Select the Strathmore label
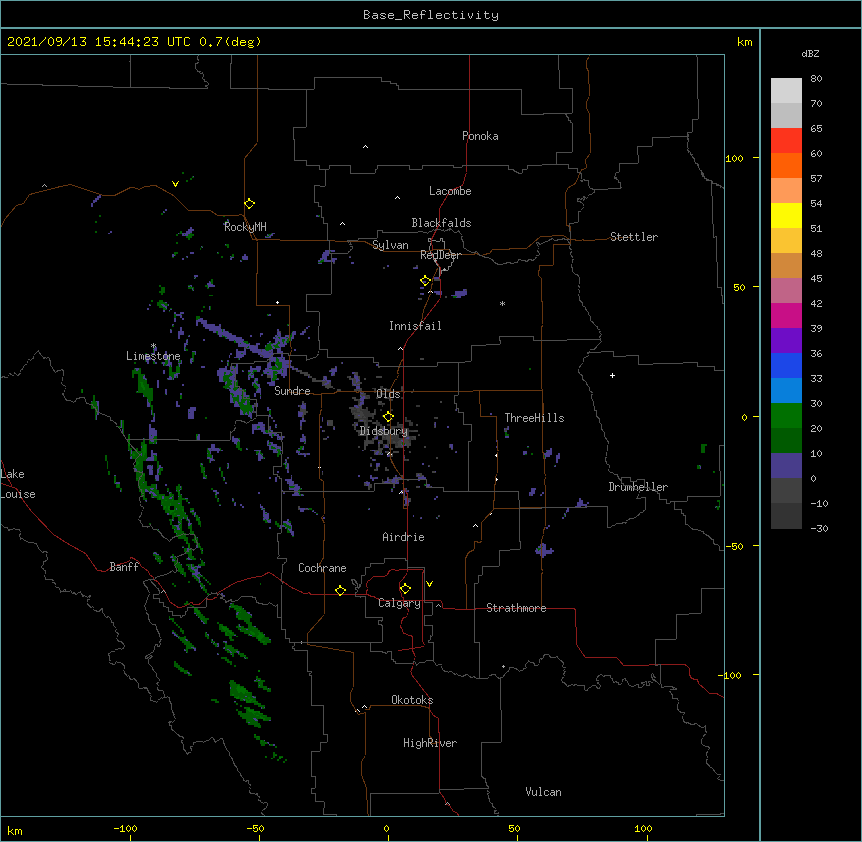862x842 pixels. [516, 608]
